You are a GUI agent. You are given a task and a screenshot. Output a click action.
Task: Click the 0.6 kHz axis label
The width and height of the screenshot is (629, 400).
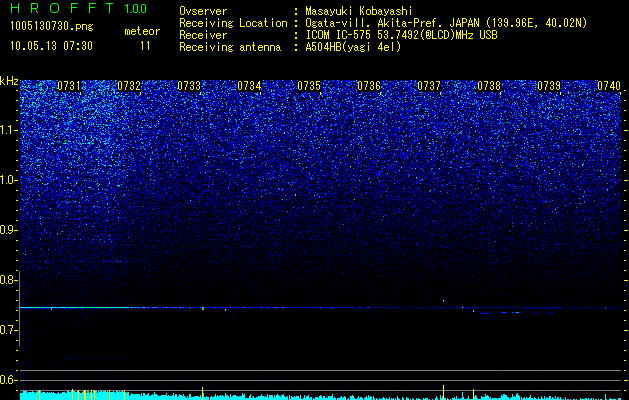tap(9, 380)
